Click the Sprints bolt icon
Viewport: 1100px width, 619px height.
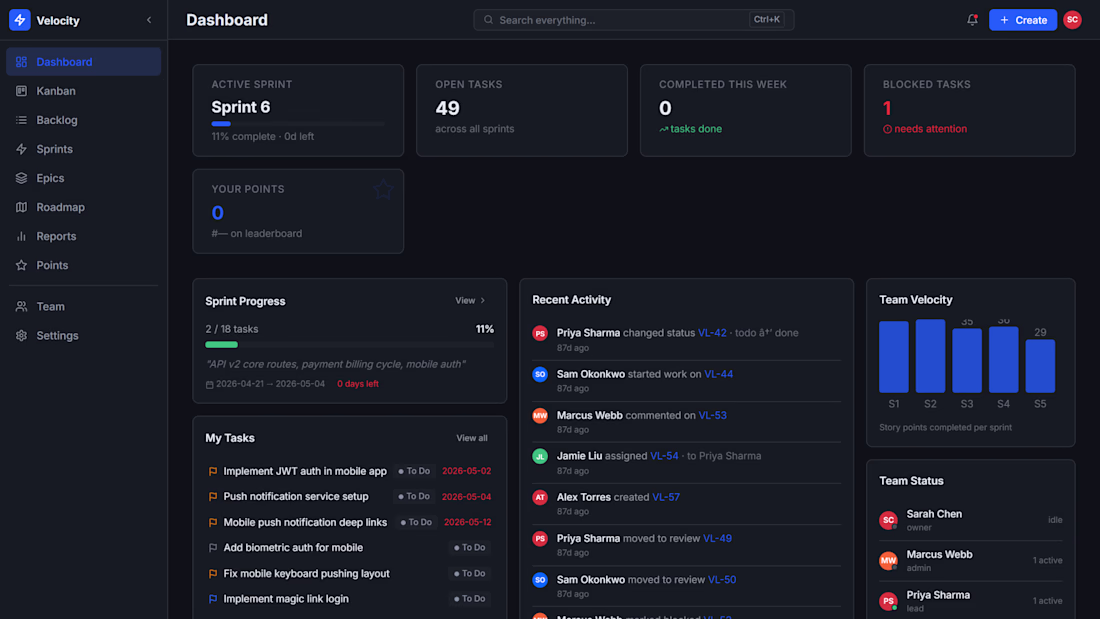(x=22, y=149)
